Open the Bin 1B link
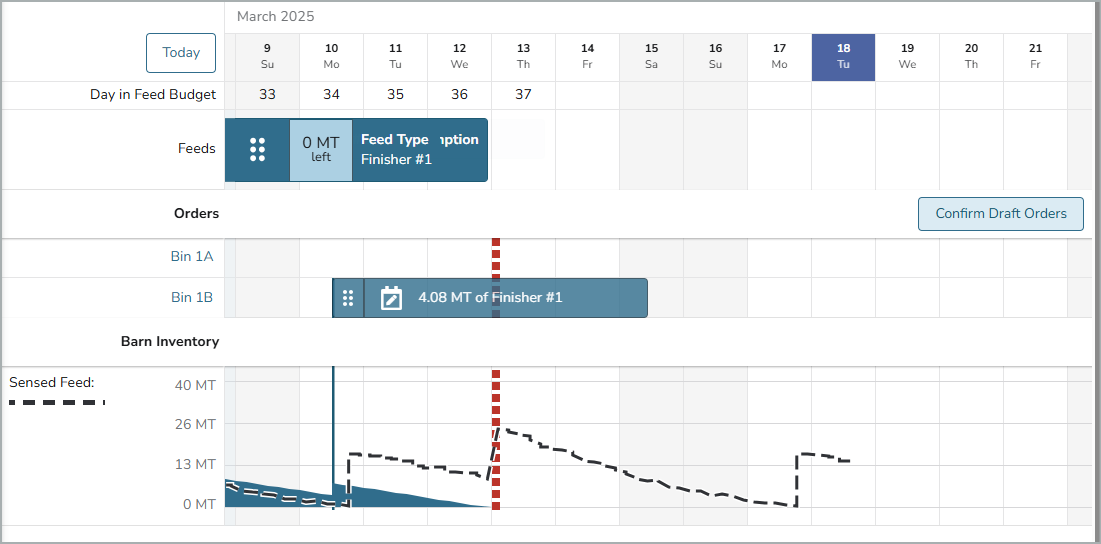 (x=191, y=297)
